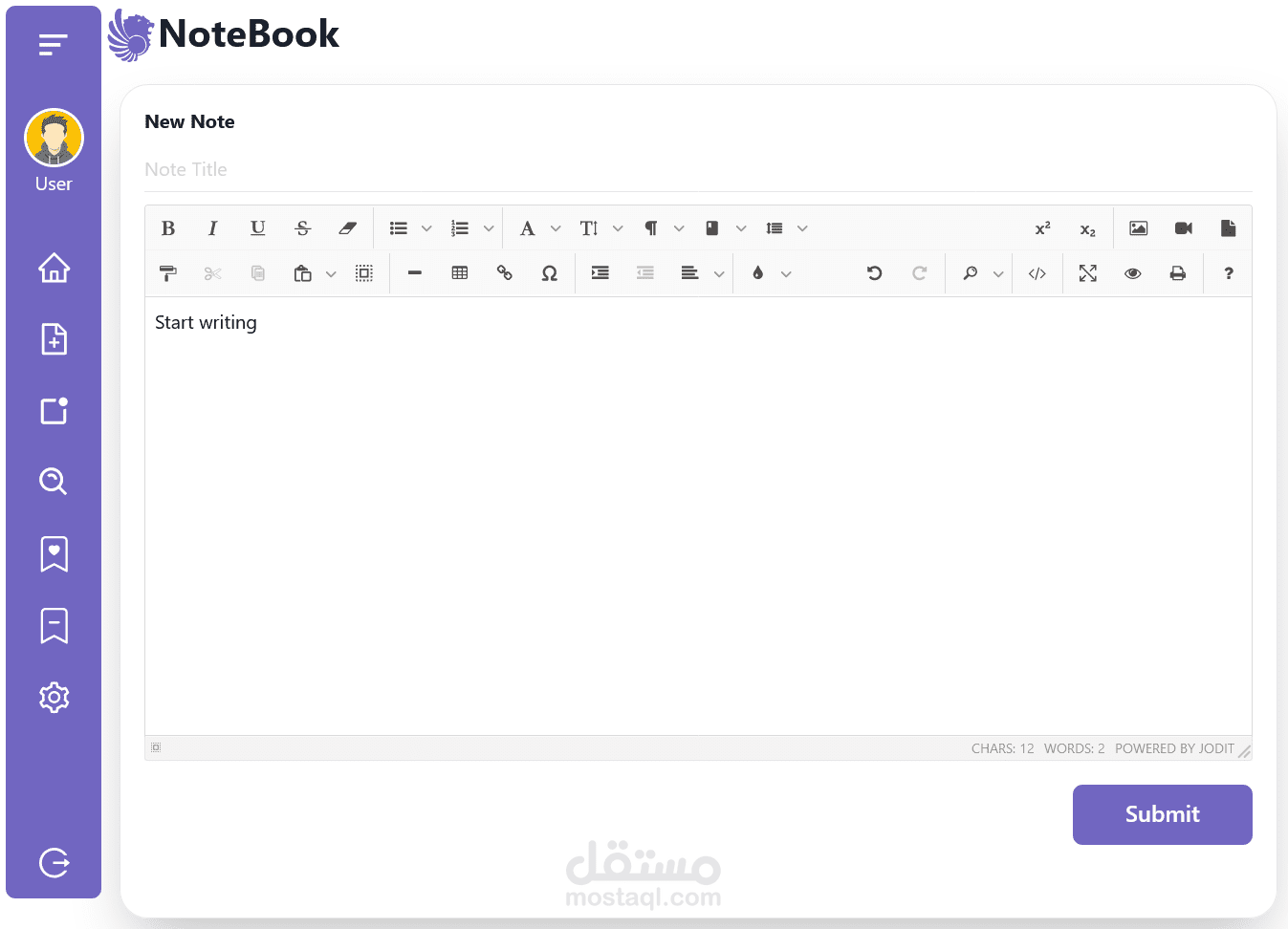
Task: Click the superscript button
Action: click(x=1043, y=228)
